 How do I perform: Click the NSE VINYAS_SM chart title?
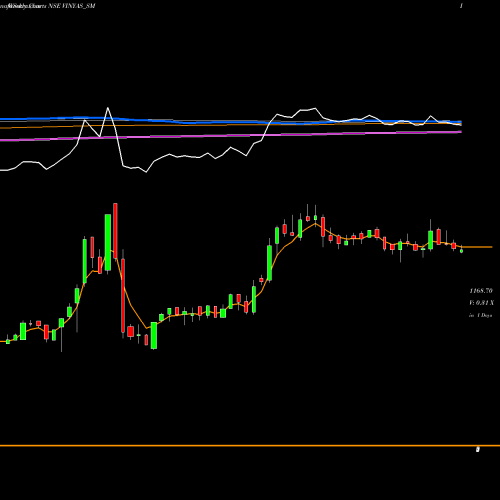(72, 6)
